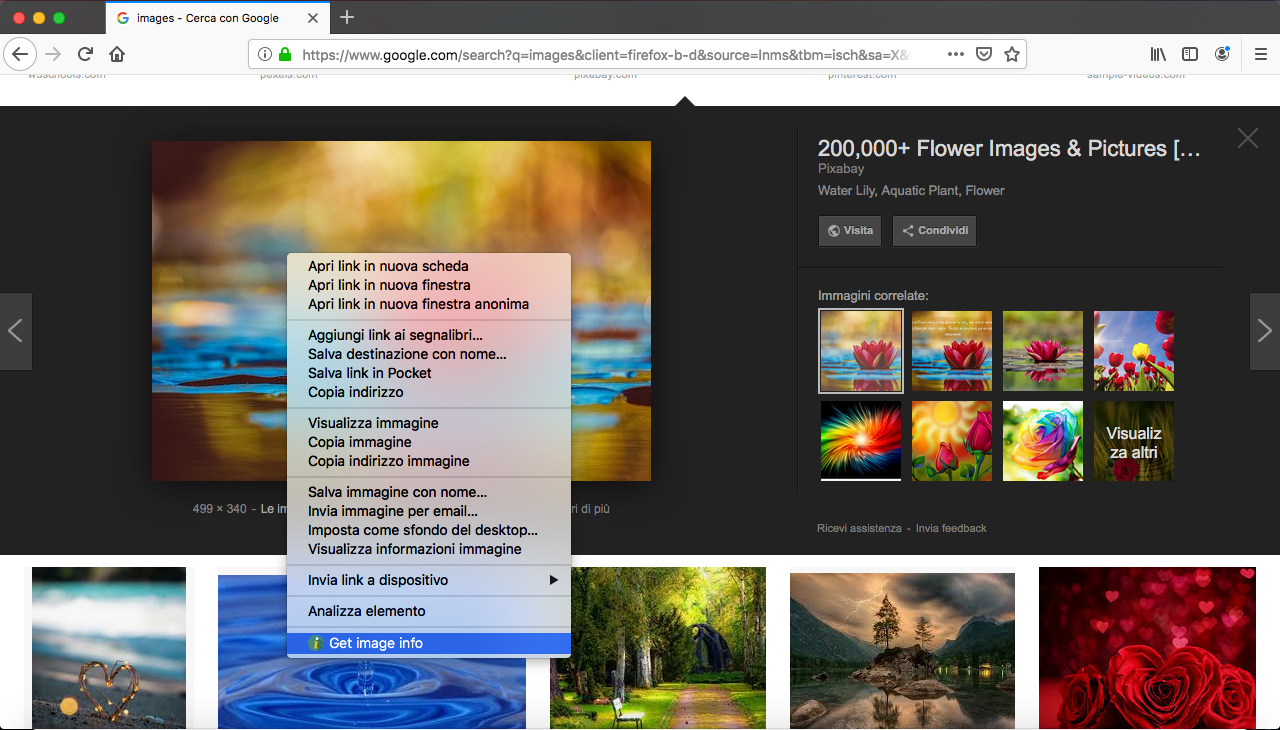
Task: Show the next image result
Action: pyautogui.click(x=1264, y=331)
